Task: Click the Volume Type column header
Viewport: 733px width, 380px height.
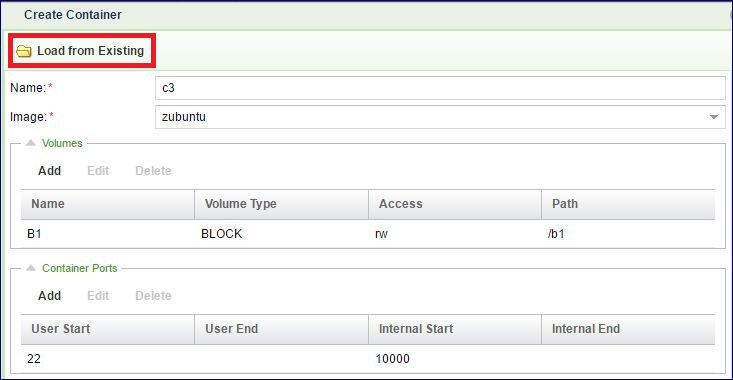Action: 281,204
